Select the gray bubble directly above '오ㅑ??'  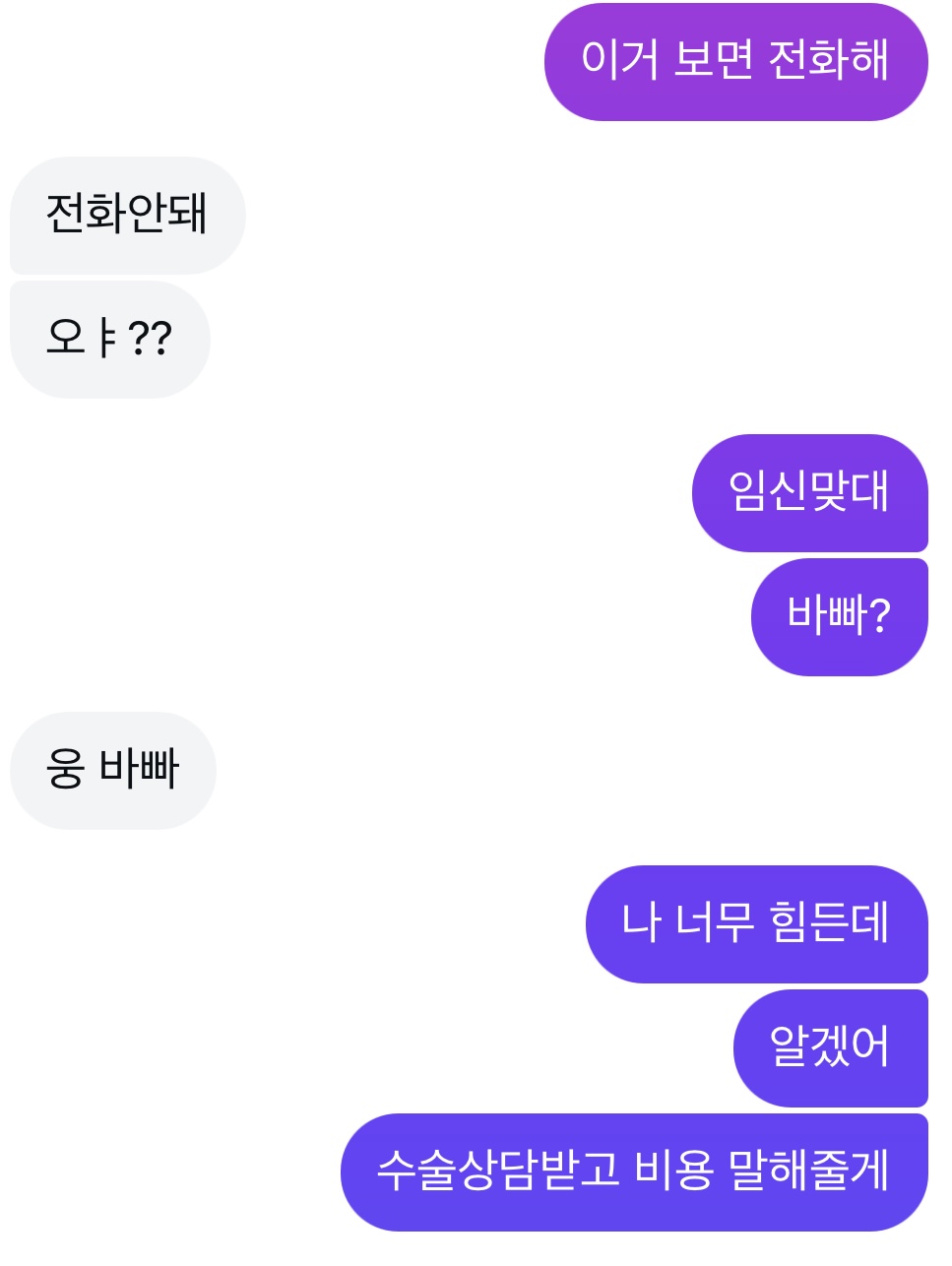pyautogui.click(x=127, y=215)
